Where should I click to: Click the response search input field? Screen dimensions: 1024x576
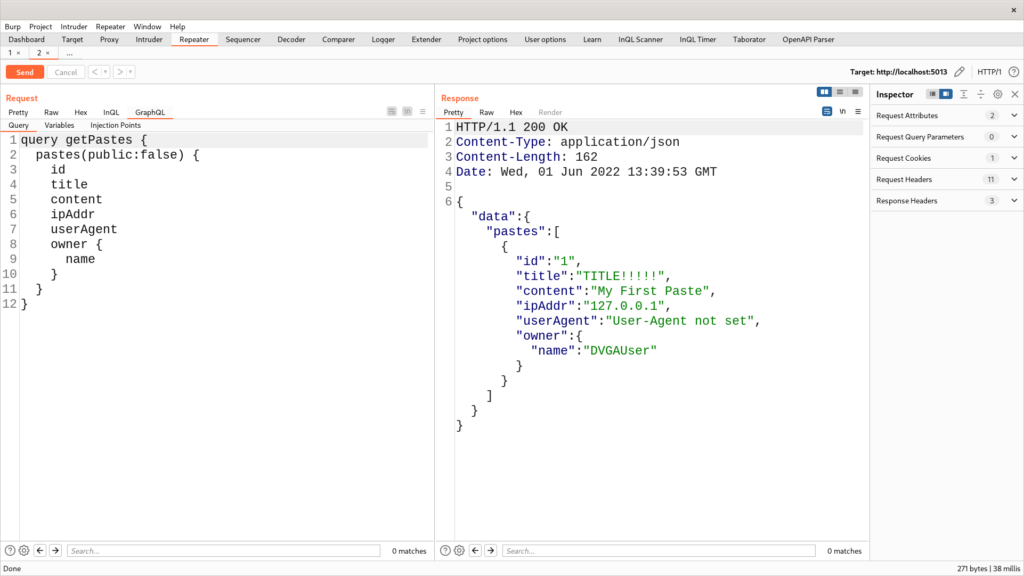coord(660,550)
